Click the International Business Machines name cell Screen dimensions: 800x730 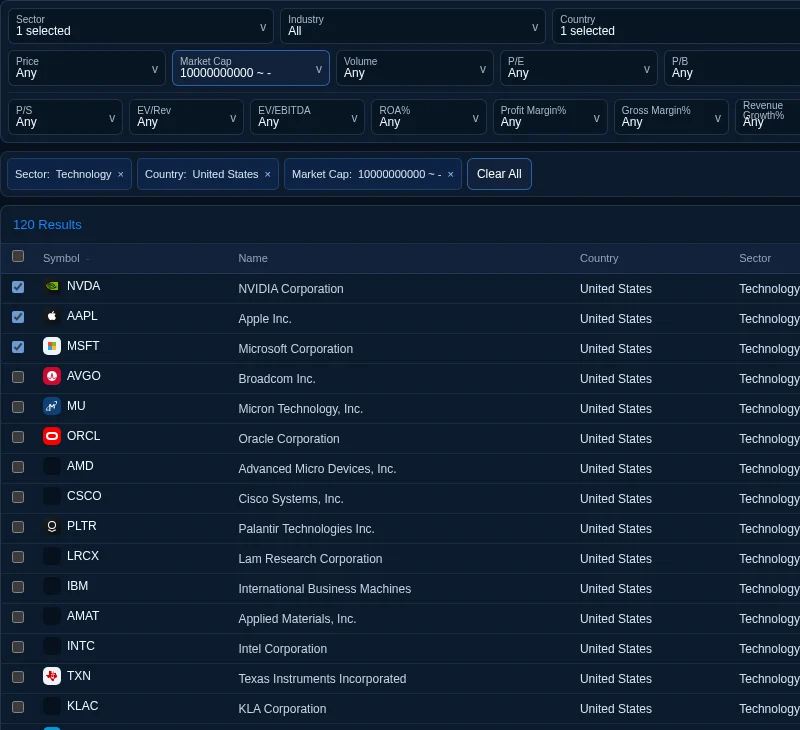[x=324, y=589]
